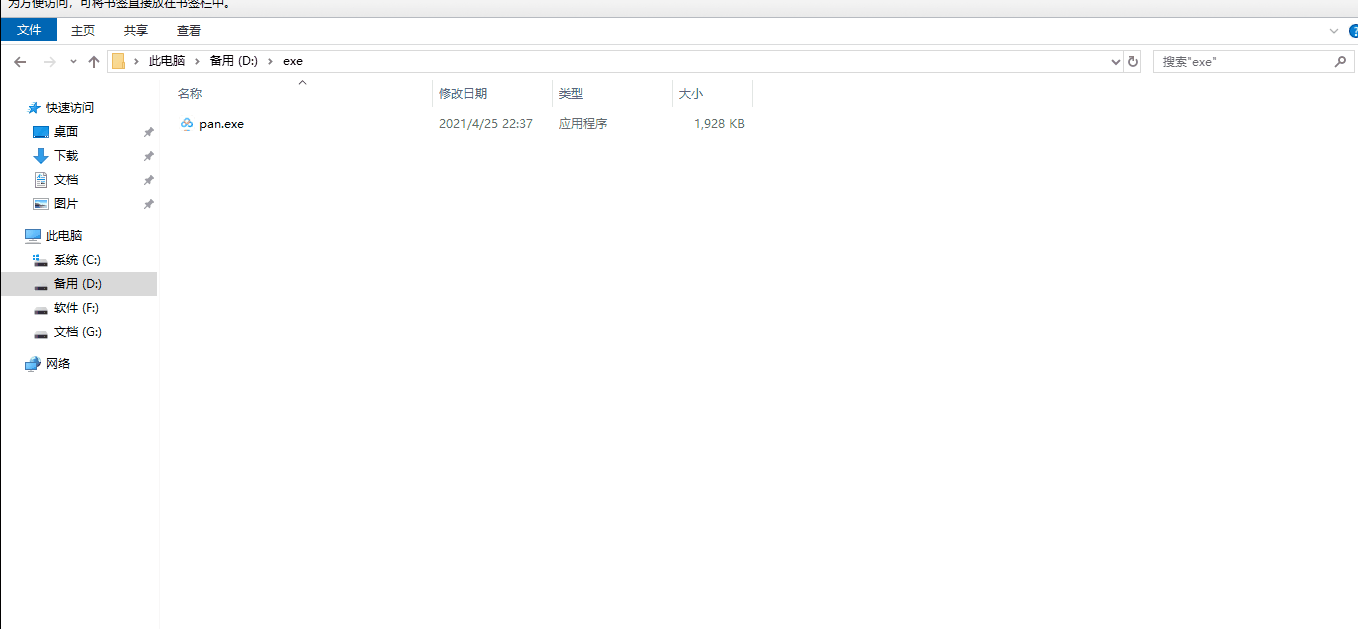Open 文档 (G:) drive
Image resolution: width=1358 pixels, height=629 pixels.
[x=78, y=332]
